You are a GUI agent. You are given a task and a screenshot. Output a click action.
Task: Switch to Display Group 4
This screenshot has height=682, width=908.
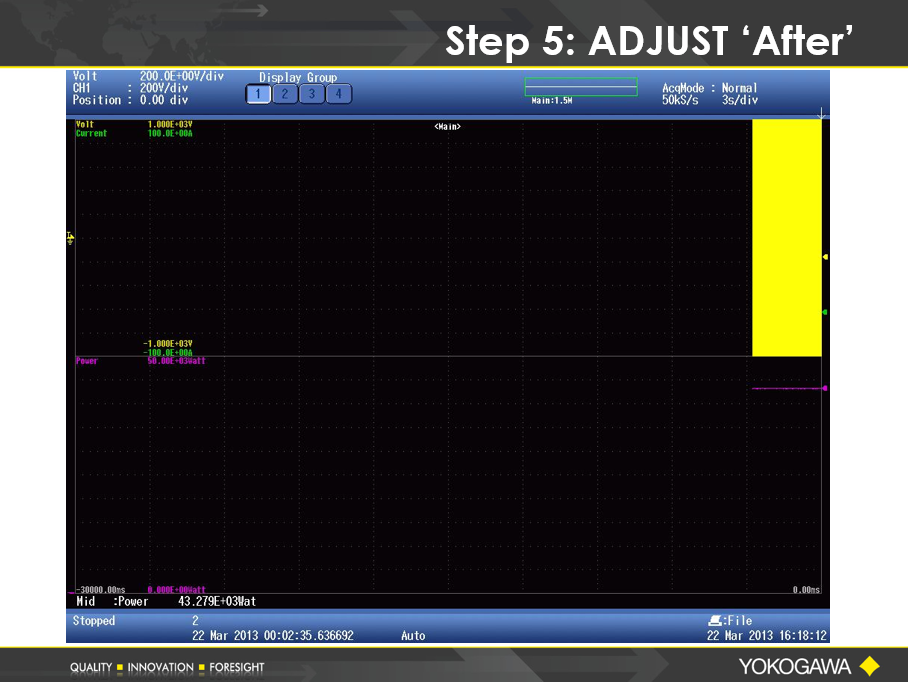tap(338, 94)
